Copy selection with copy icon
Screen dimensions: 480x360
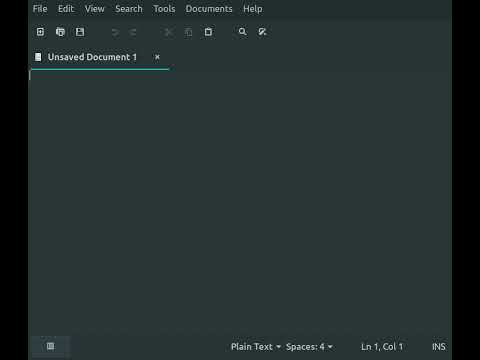[188, 32]
